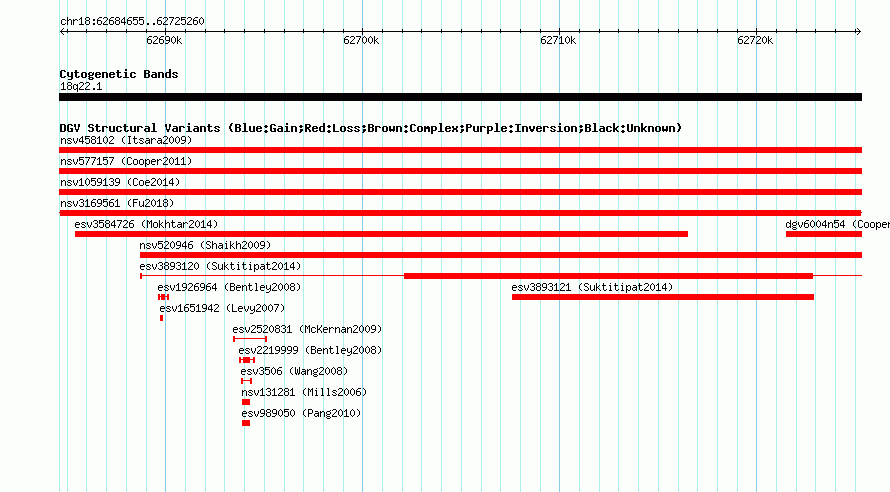The height and width of the screenshot is (492, 890).
Task: Click the chr18:62684655..62725260 coordinate label
Action: click(x=132, y=22)
